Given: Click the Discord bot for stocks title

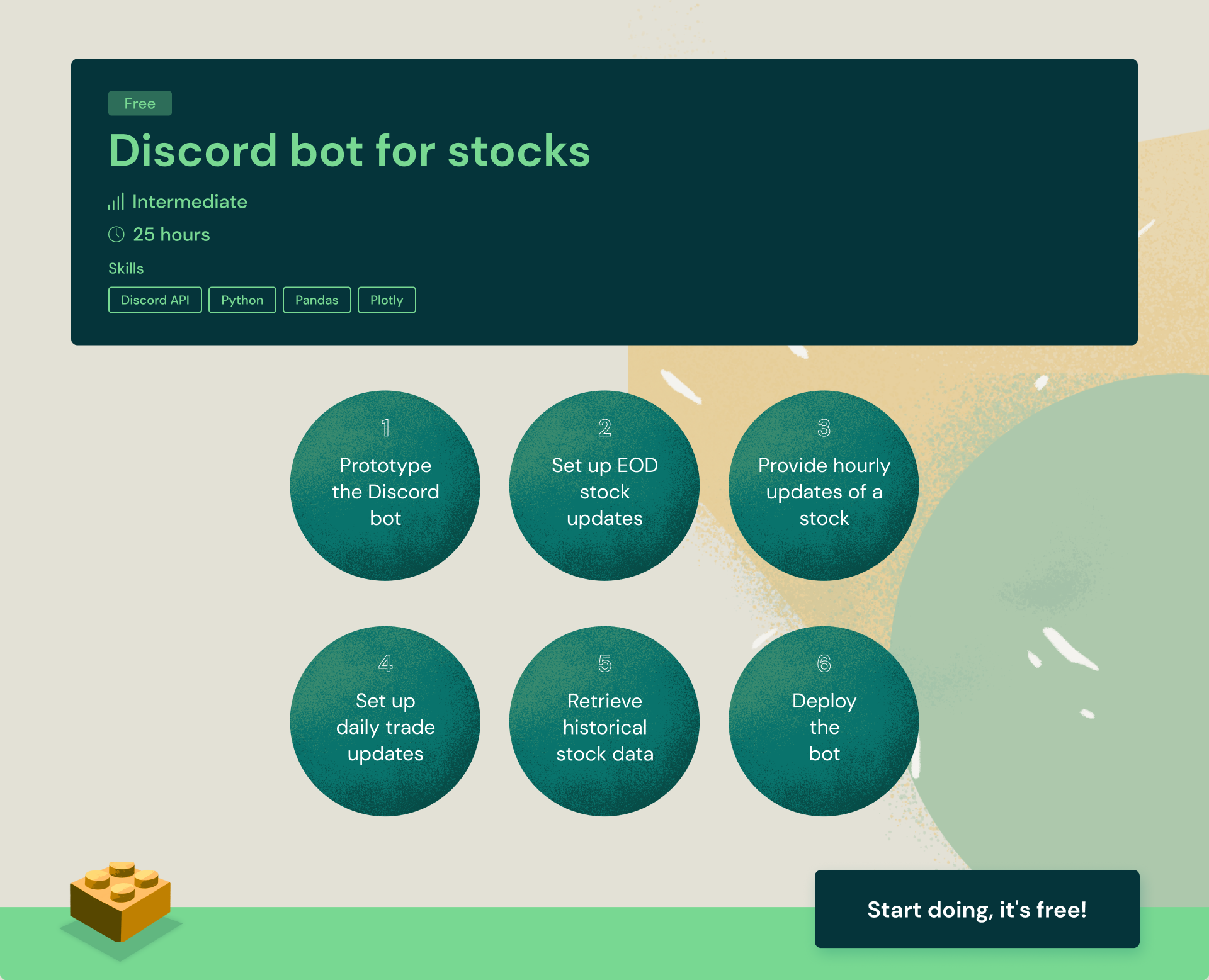Looking at the screenshot, I should click(349, 151).
